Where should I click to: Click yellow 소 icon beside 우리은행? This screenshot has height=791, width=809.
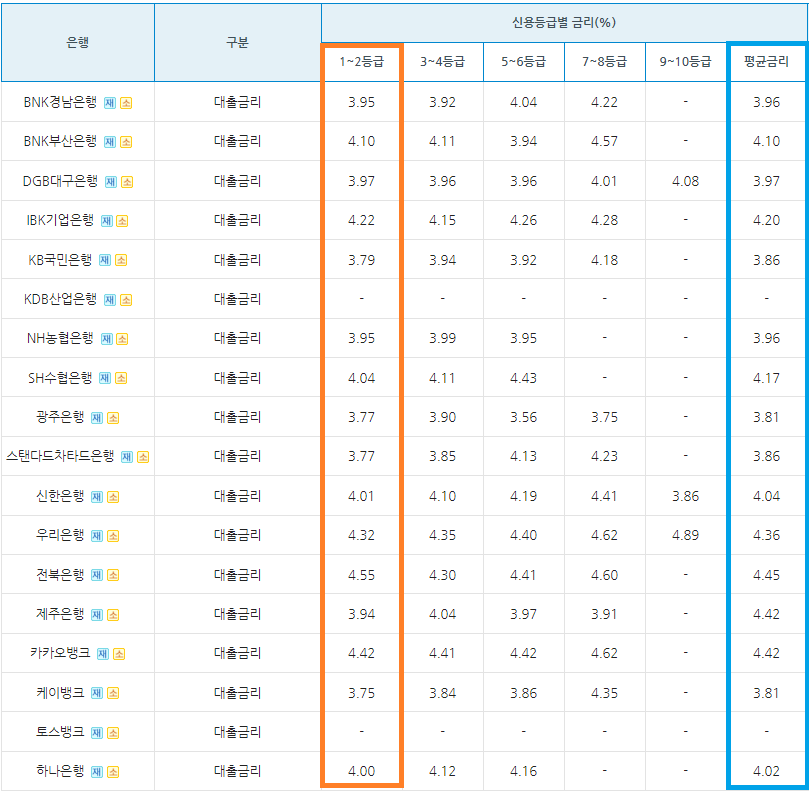click(x=113, y=536)
